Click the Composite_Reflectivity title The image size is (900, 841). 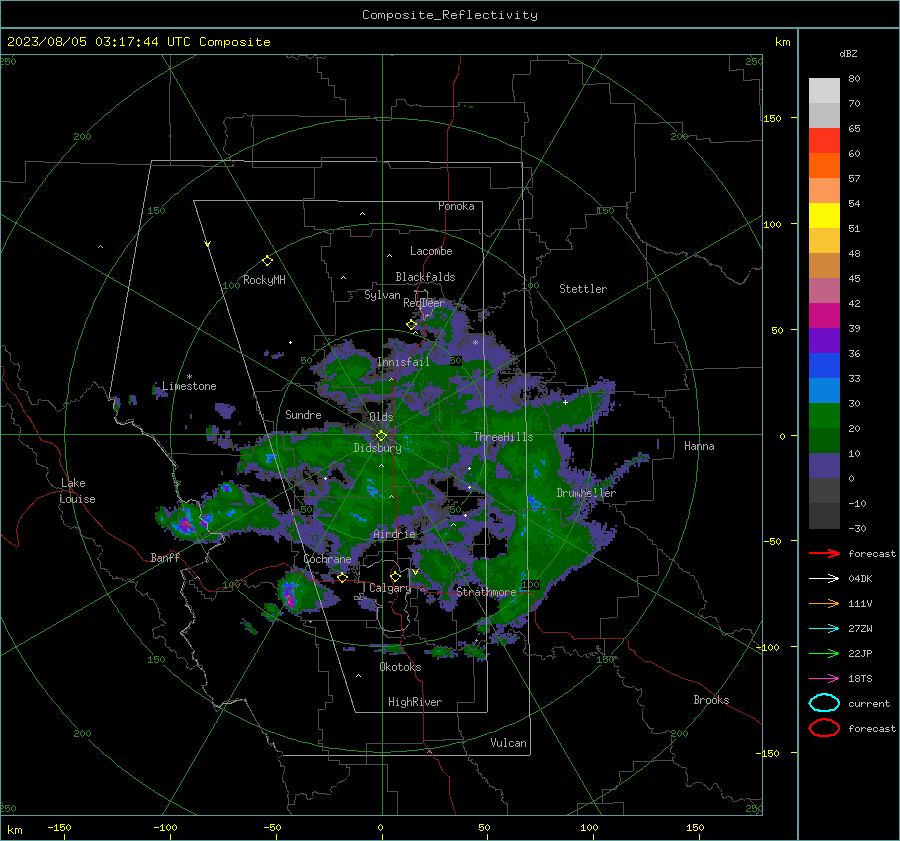point(450,15)
